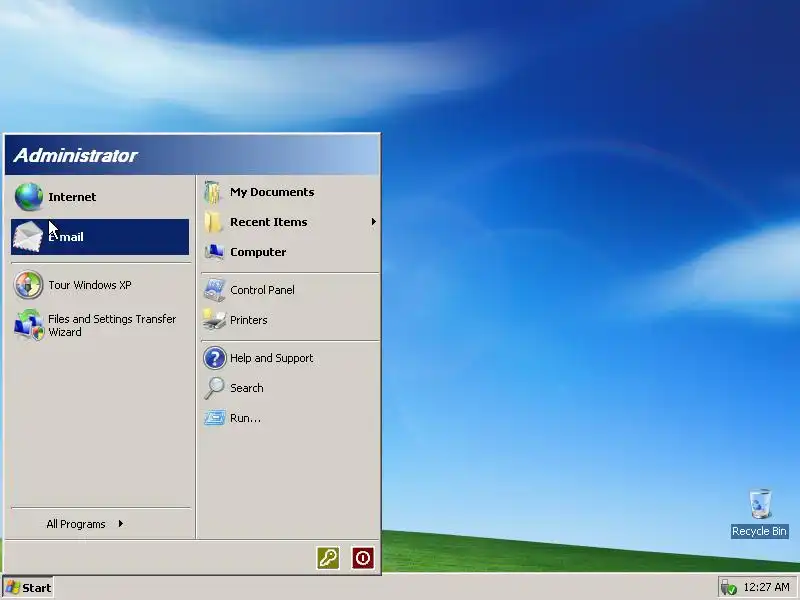Open the Computer menu entry
This screenshot has width=800, height=600.
[290, 252]
